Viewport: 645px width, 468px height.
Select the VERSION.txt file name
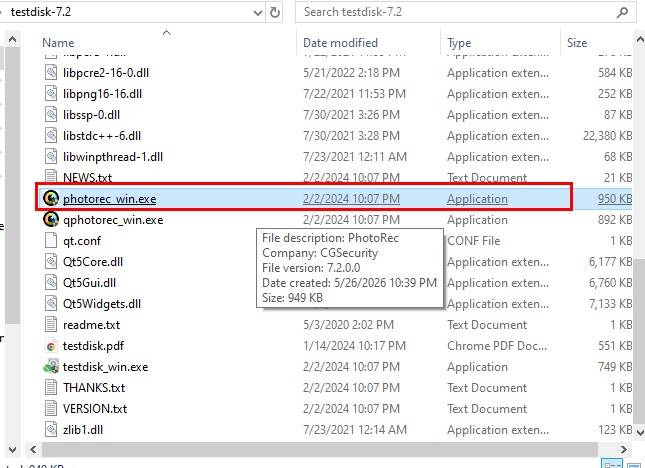(x=95, y=409)
